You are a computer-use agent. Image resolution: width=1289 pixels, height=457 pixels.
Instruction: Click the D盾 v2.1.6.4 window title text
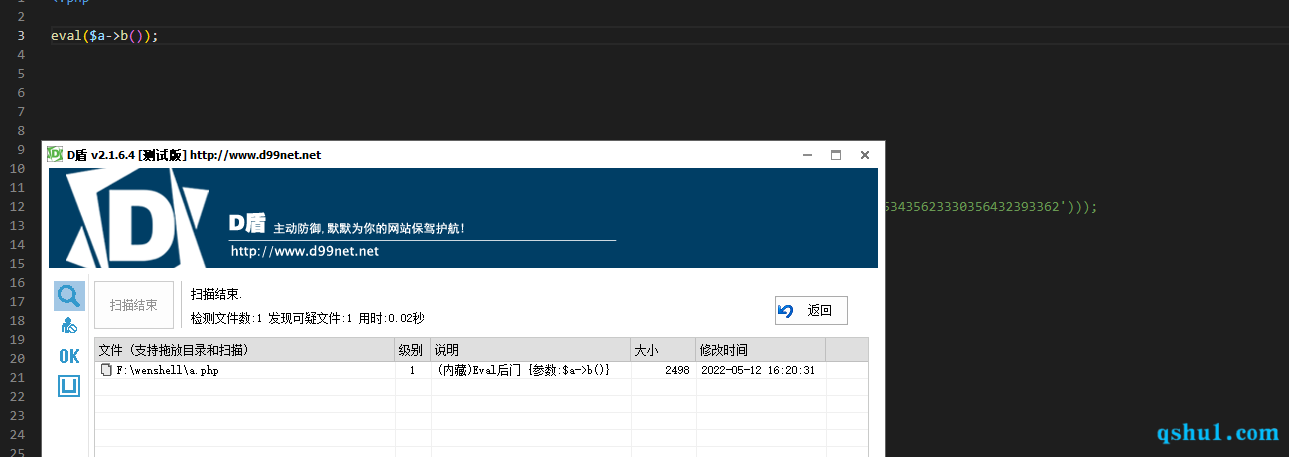click(194, 155)
